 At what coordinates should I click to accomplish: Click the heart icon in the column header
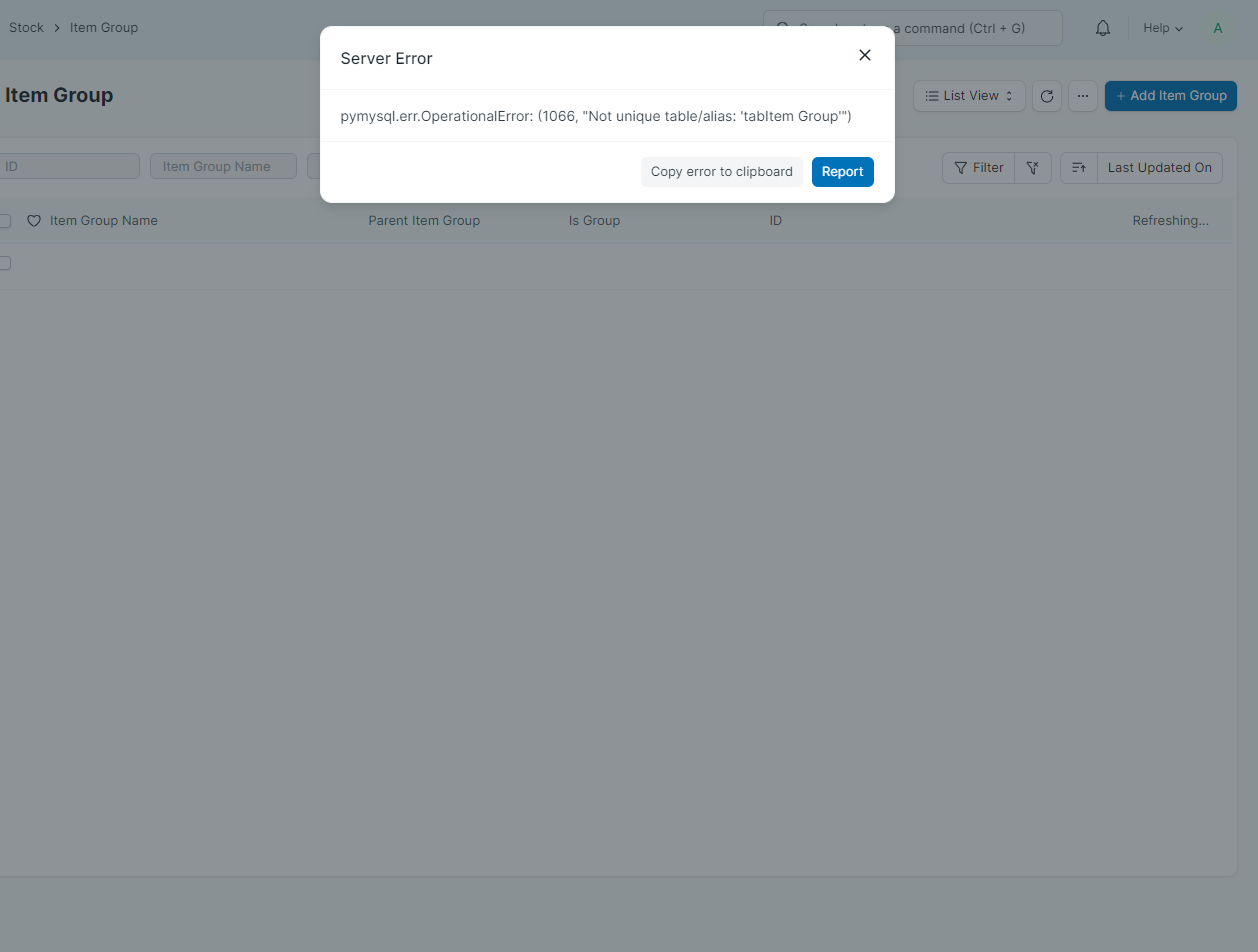(34, 220)
